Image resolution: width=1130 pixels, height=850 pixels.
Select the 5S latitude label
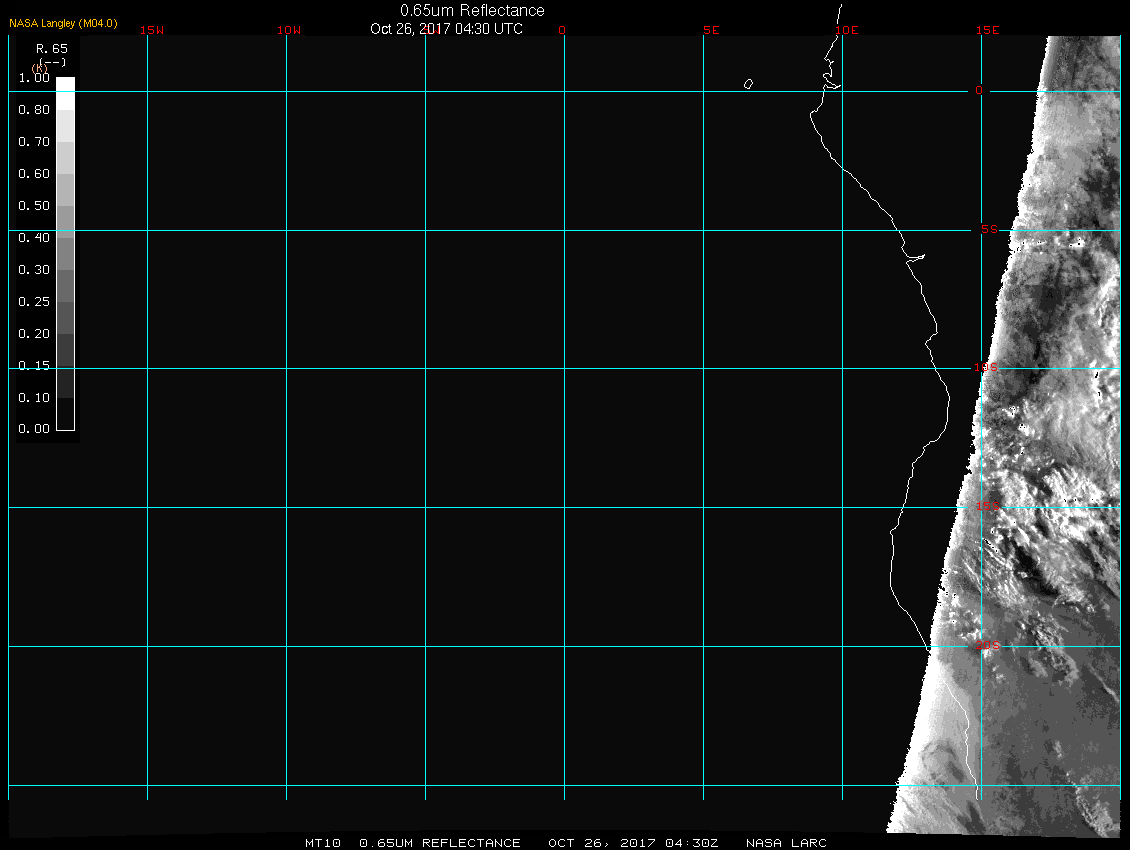(989, 229)
